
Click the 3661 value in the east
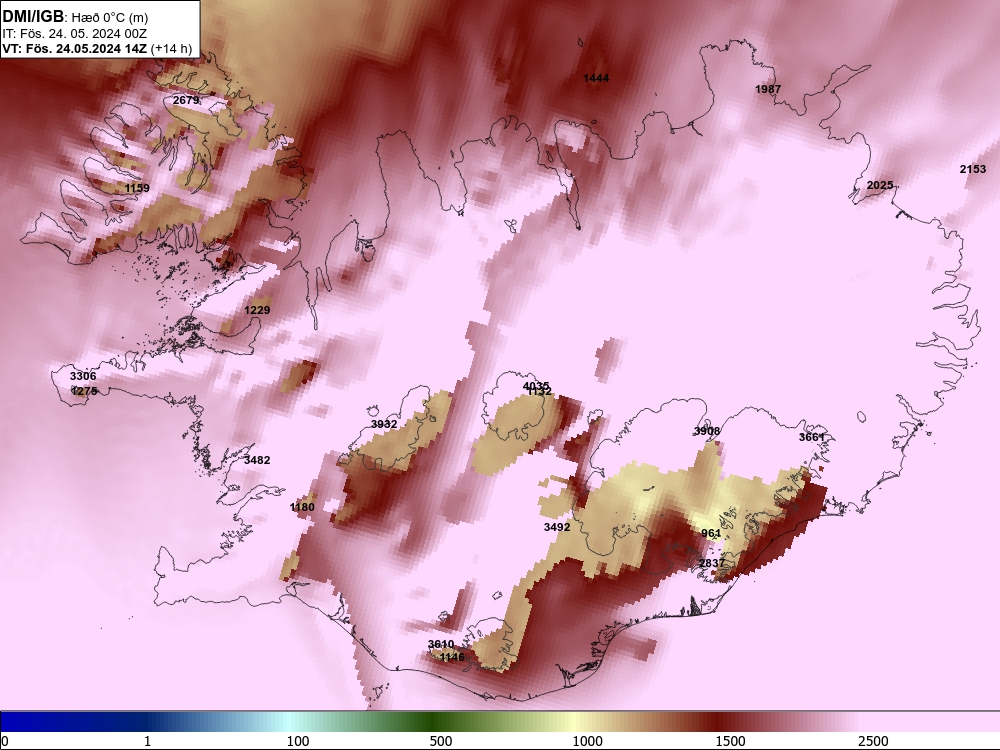[x=812, y=438]
